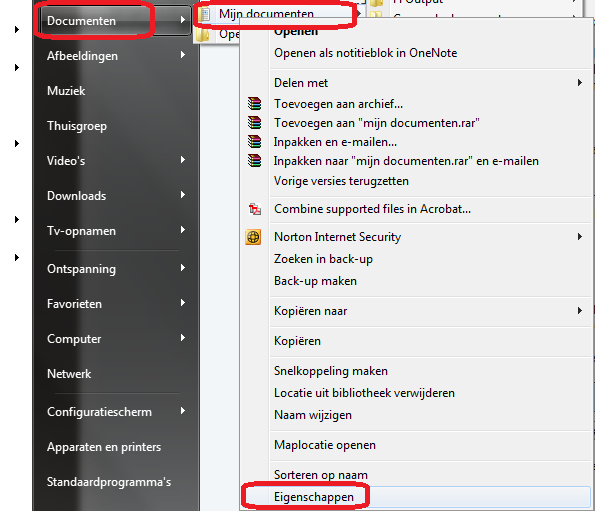The height and width of the screenshot is (511, 595).
Task: Click WinRAR icon next to Inpakken en e-mailen
Action: [254, 142]
